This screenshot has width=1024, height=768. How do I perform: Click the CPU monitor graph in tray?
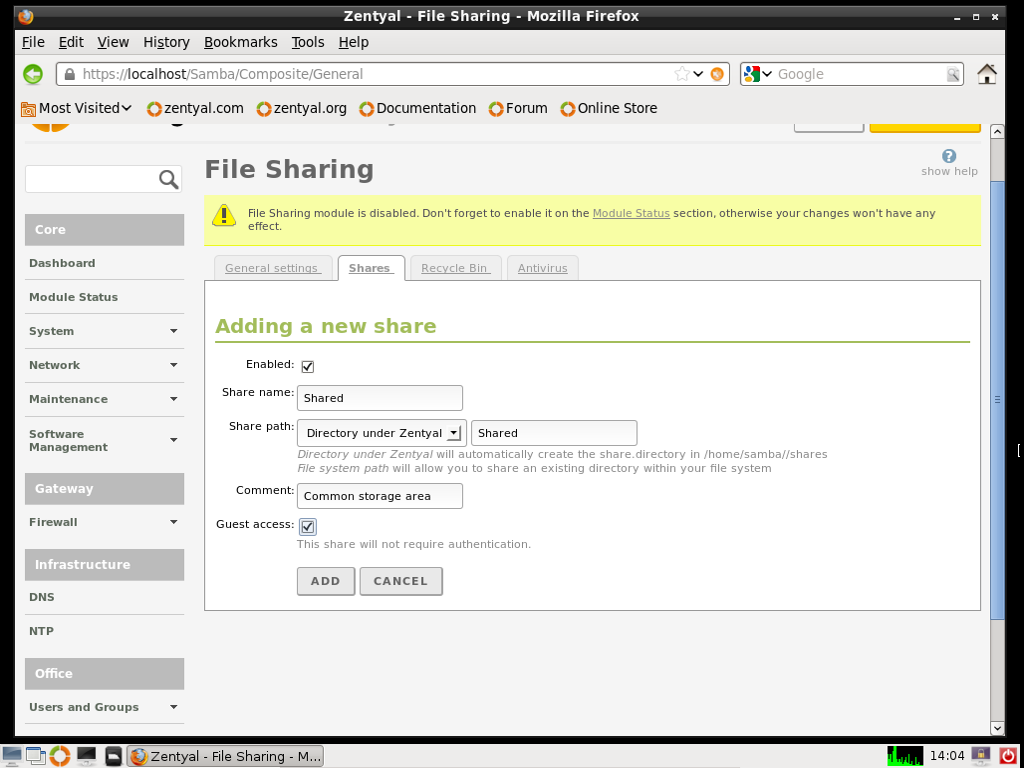click(905, 756)
